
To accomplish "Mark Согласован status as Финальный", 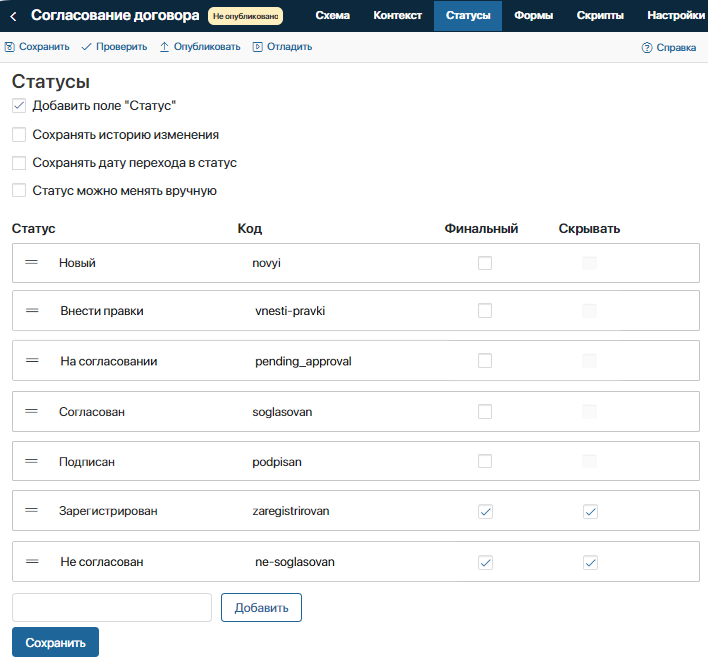I will coord(485,411).
